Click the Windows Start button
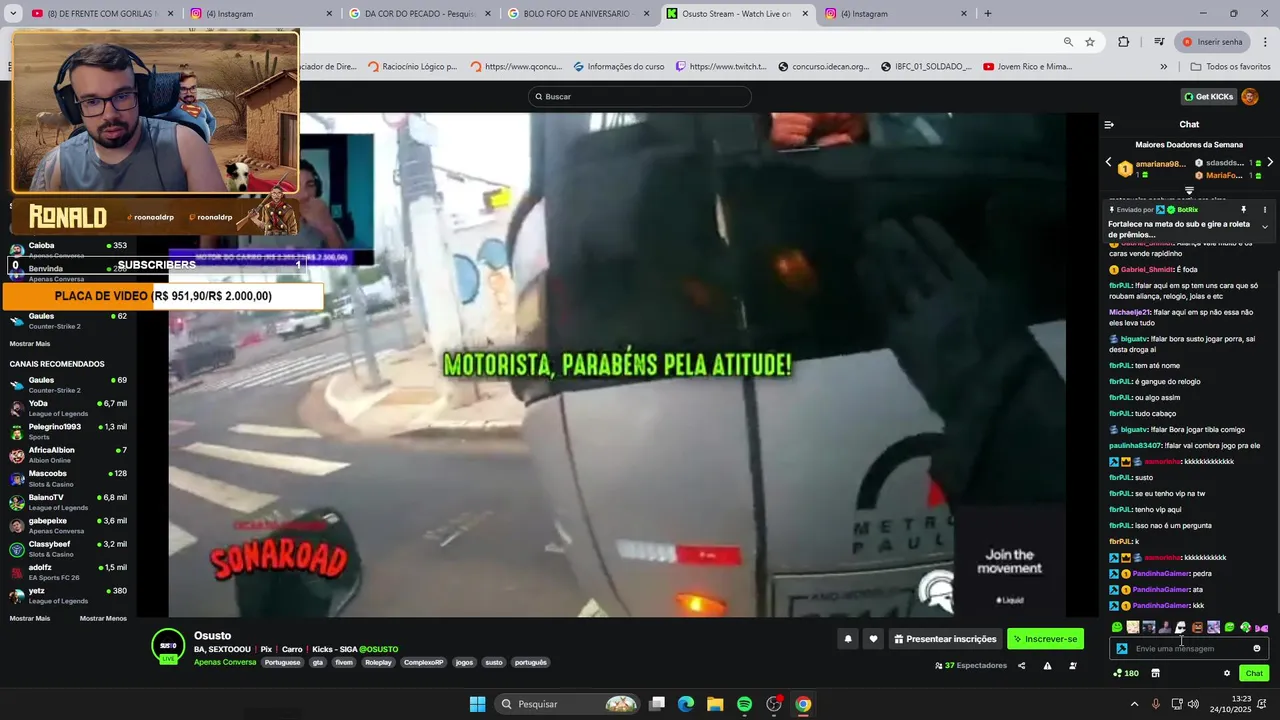 click(478, 704)
